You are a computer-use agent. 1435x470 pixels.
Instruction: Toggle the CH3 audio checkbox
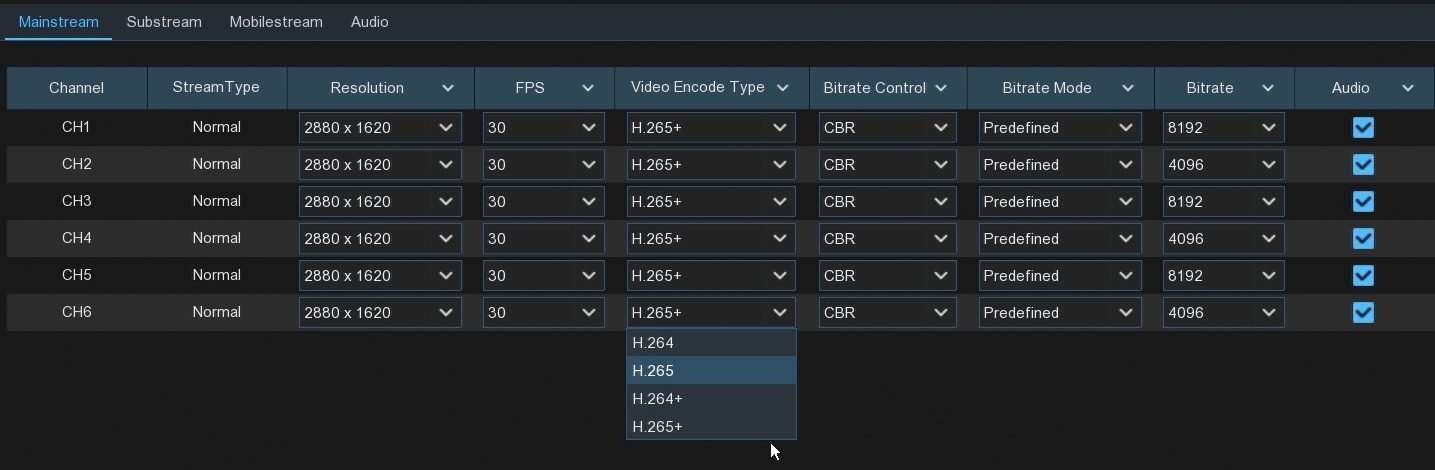1362,202
